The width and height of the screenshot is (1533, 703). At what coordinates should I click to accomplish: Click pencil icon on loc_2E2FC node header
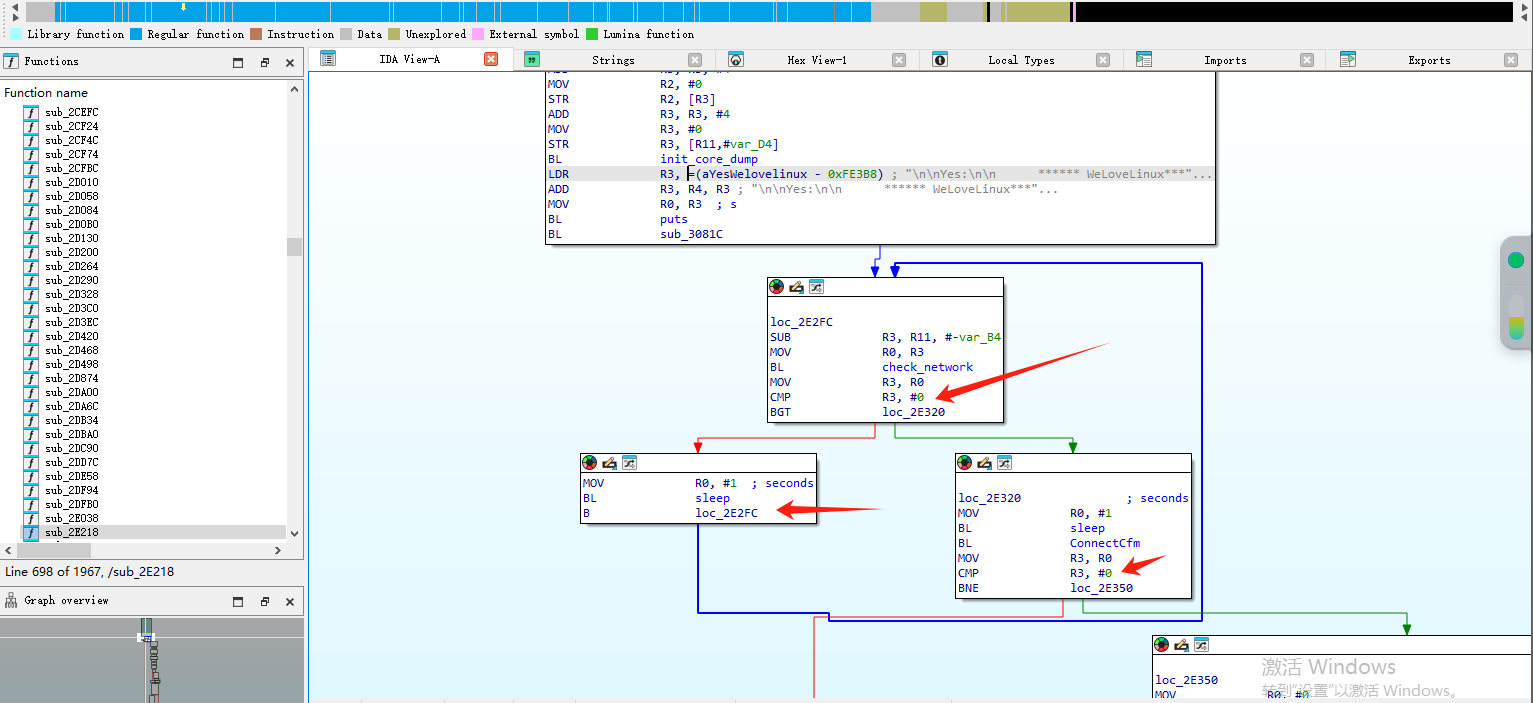pyautogui.click(x=796, y=287)
